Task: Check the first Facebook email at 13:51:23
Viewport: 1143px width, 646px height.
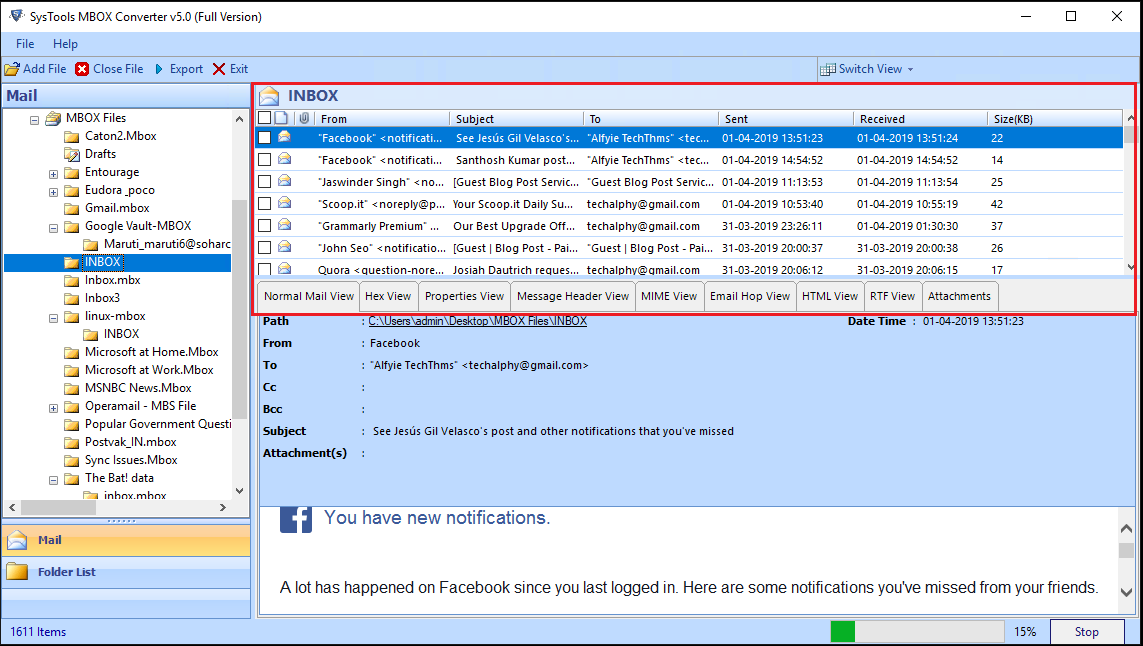Action: tap(265, 137)
